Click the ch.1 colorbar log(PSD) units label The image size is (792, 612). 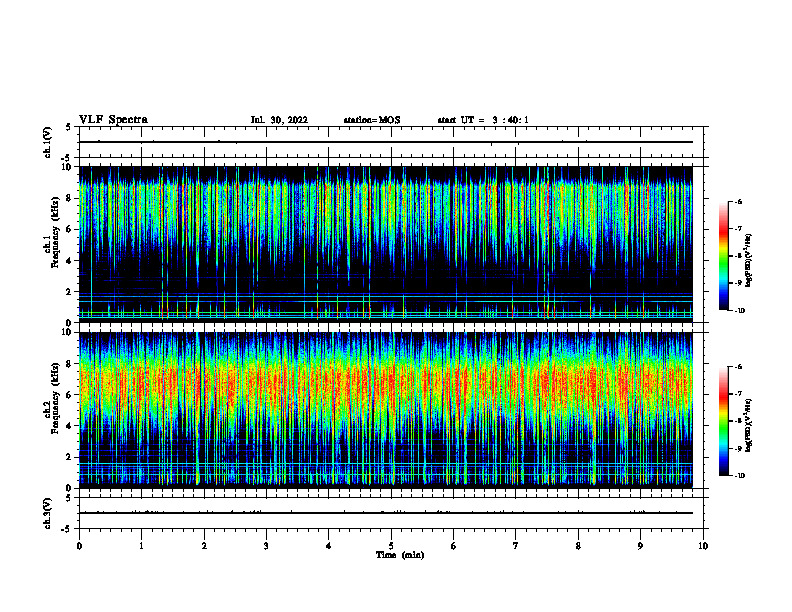[x=748, y=261]
